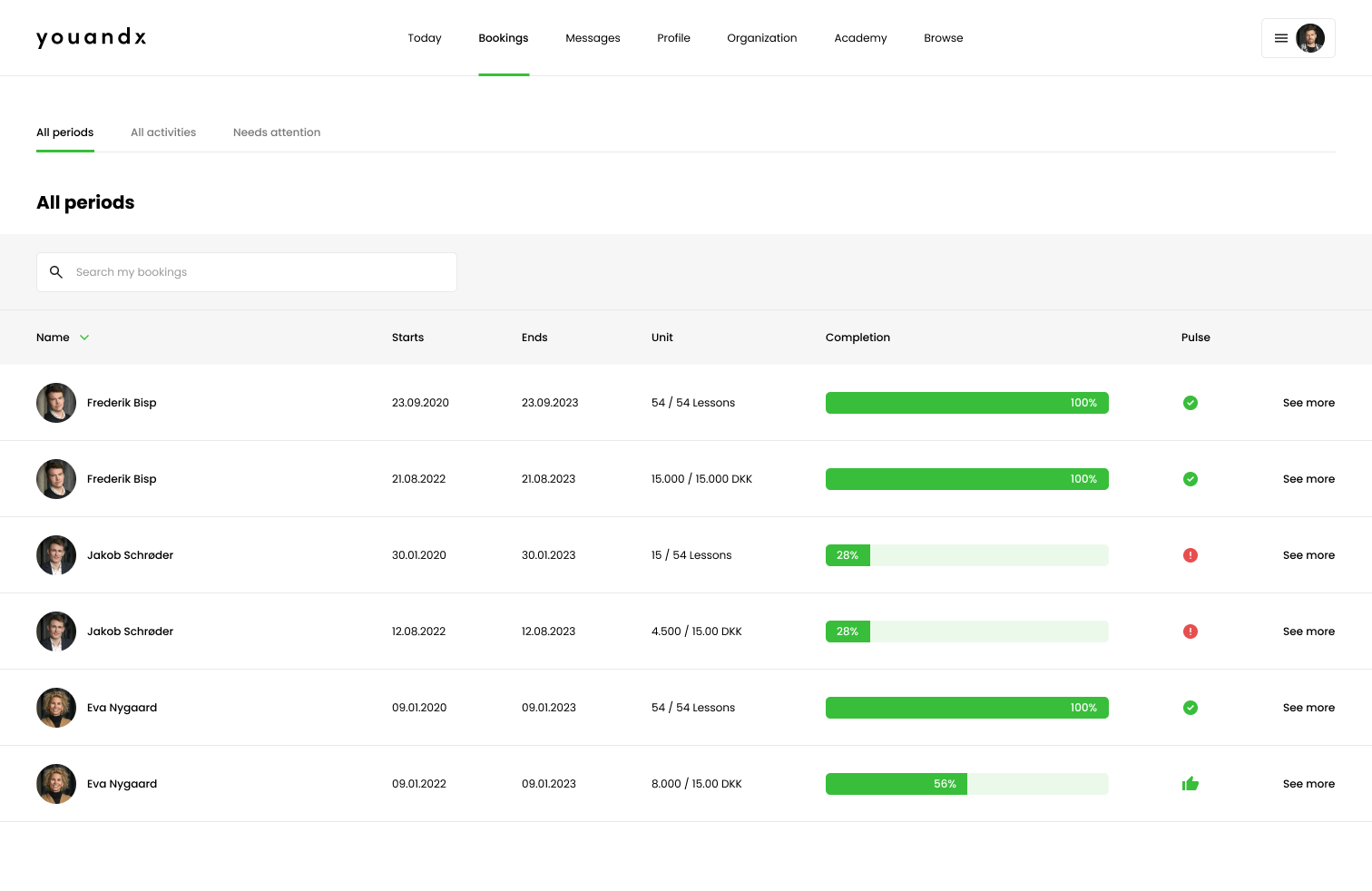Click green check pulse for 23.09.2020 row
This screenshot has width=1372, height=891.
click(x=1191, y=403)
